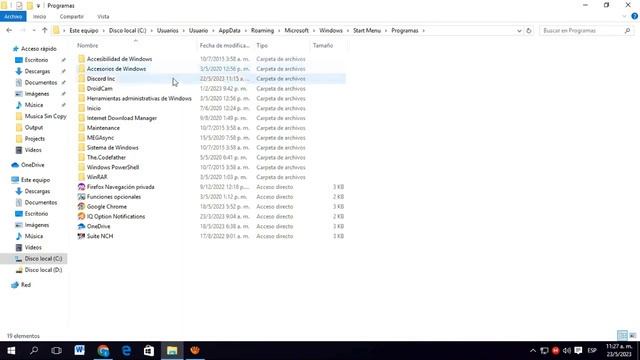
Task: Switch to large icons view button
Action: tap(633, 336)
